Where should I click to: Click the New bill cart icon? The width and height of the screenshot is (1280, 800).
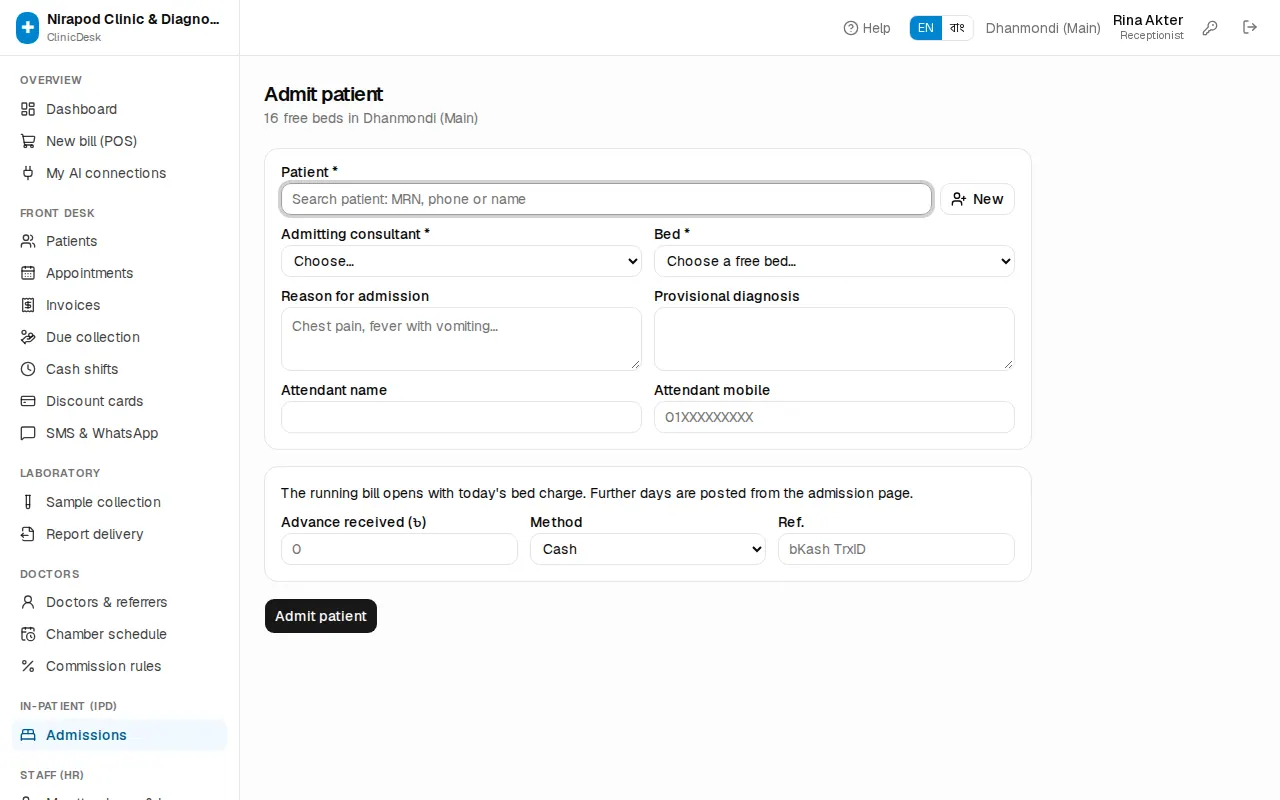pos(28,141)
